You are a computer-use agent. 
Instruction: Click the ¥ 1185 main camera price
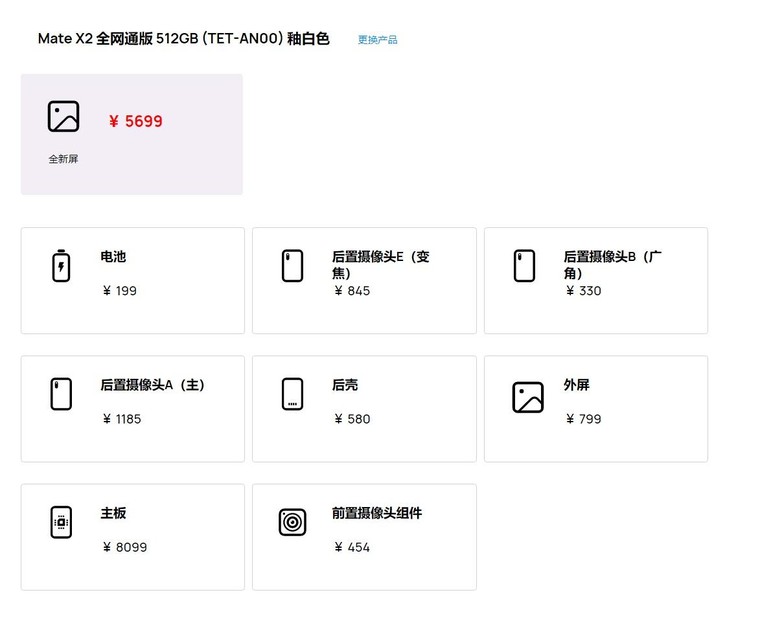[121, 419]
